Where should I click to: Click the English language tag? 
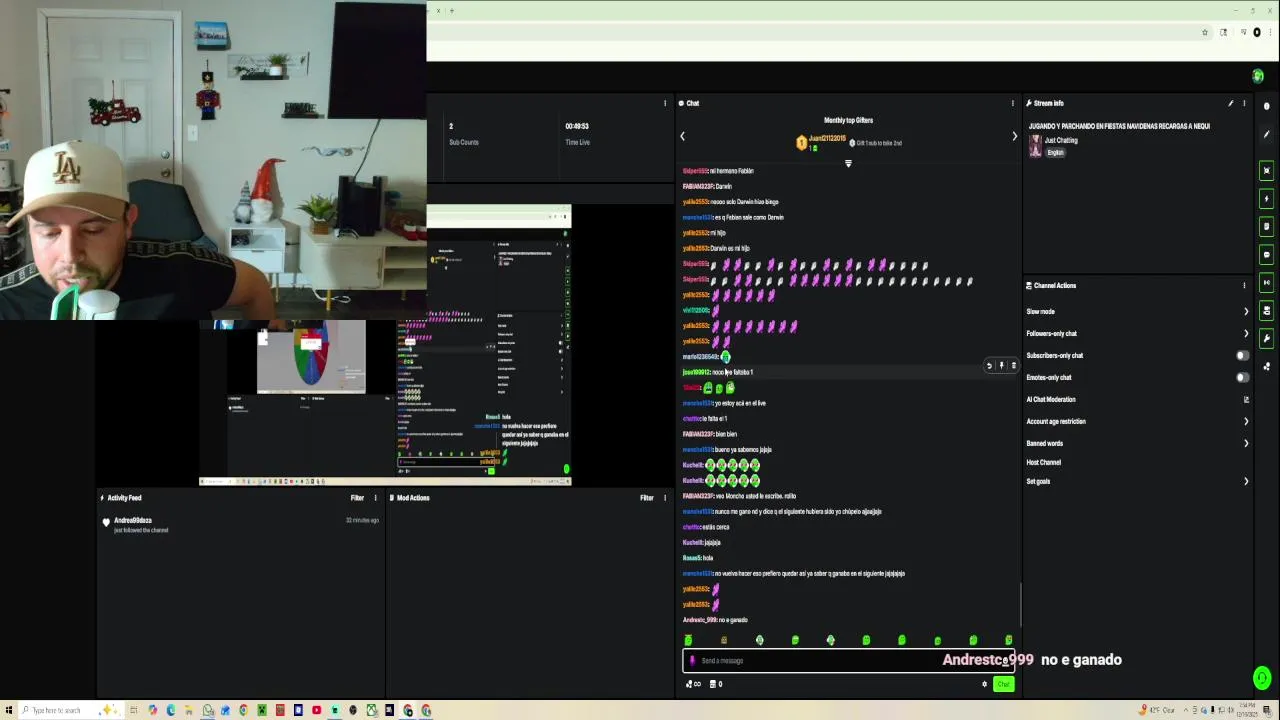pos(1055,152)
